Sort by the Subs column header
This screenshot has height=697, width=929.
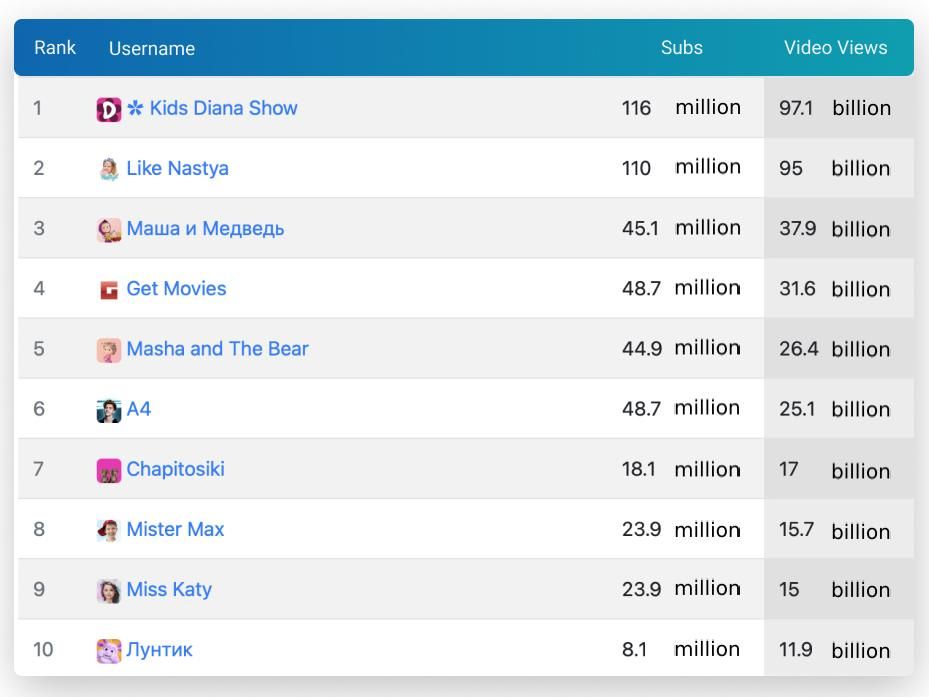click(x=681, y=47)
